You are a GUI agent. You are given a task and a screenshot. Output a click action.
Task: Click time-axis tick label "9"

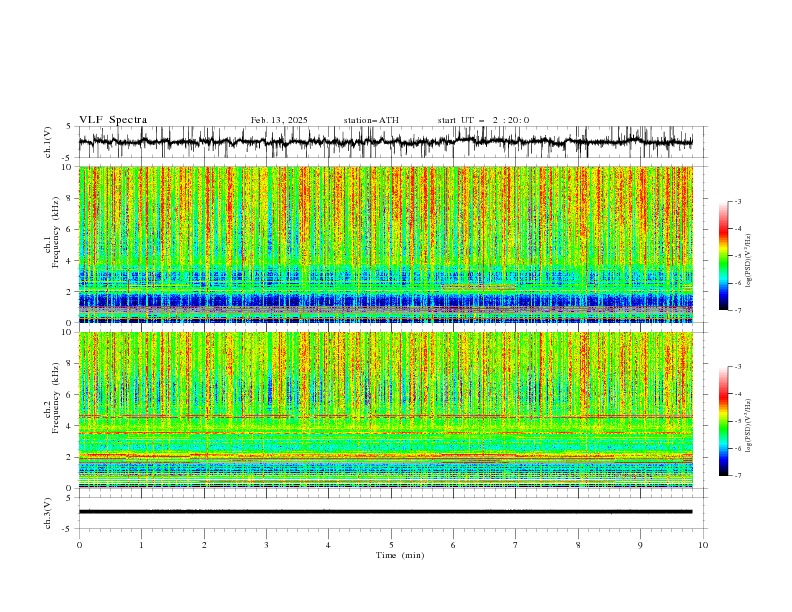click(640, 545)
